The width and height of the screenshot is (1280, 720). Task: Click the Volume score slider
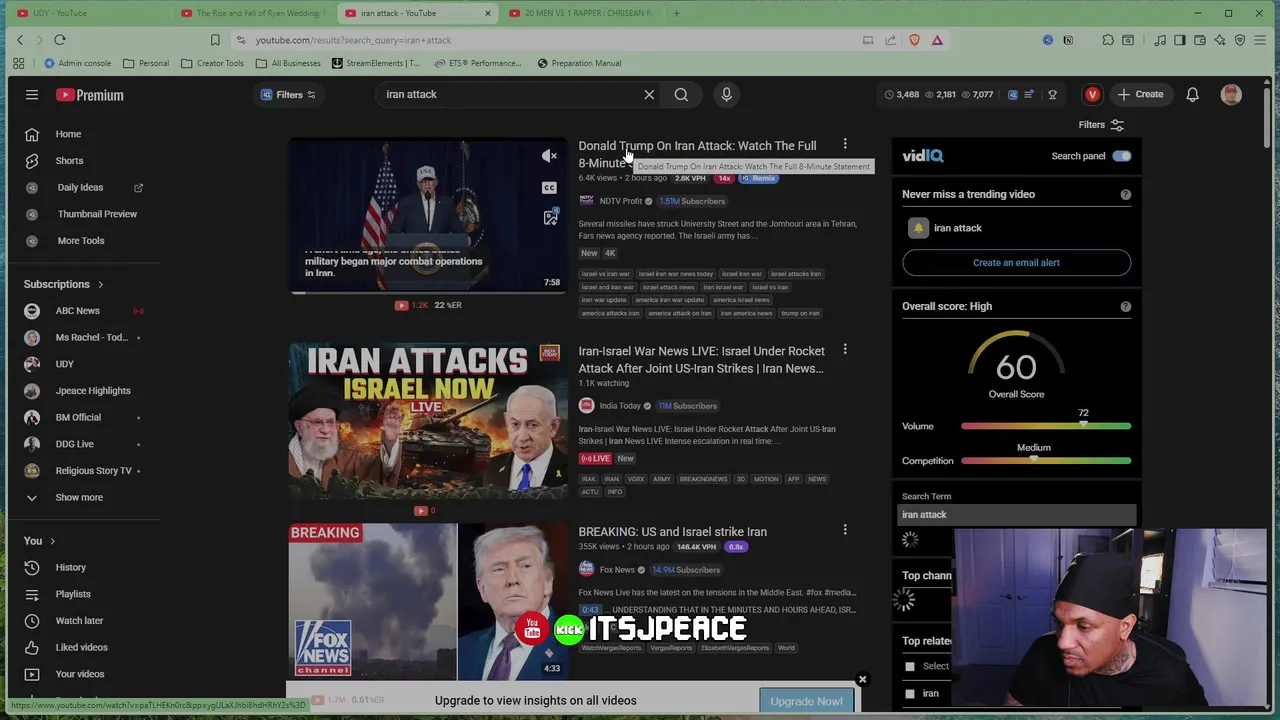1046,427
